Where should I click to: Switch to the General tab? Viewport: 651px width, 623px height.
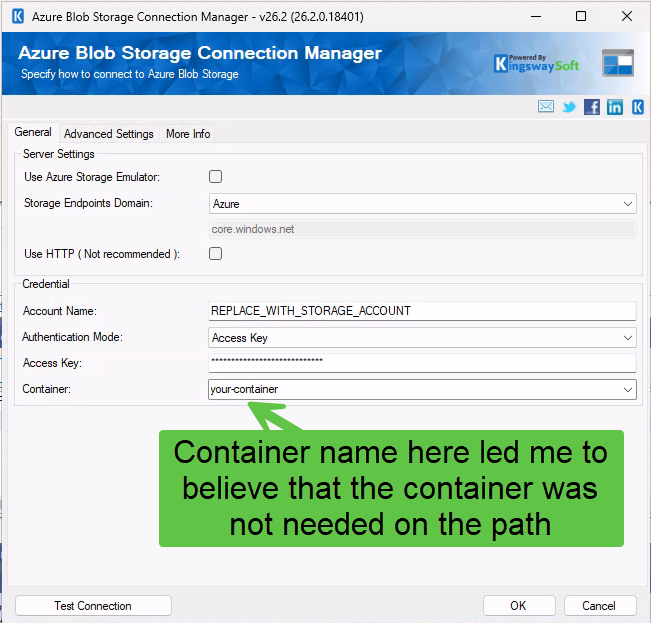pyautogui.click(x=33, y=132)
